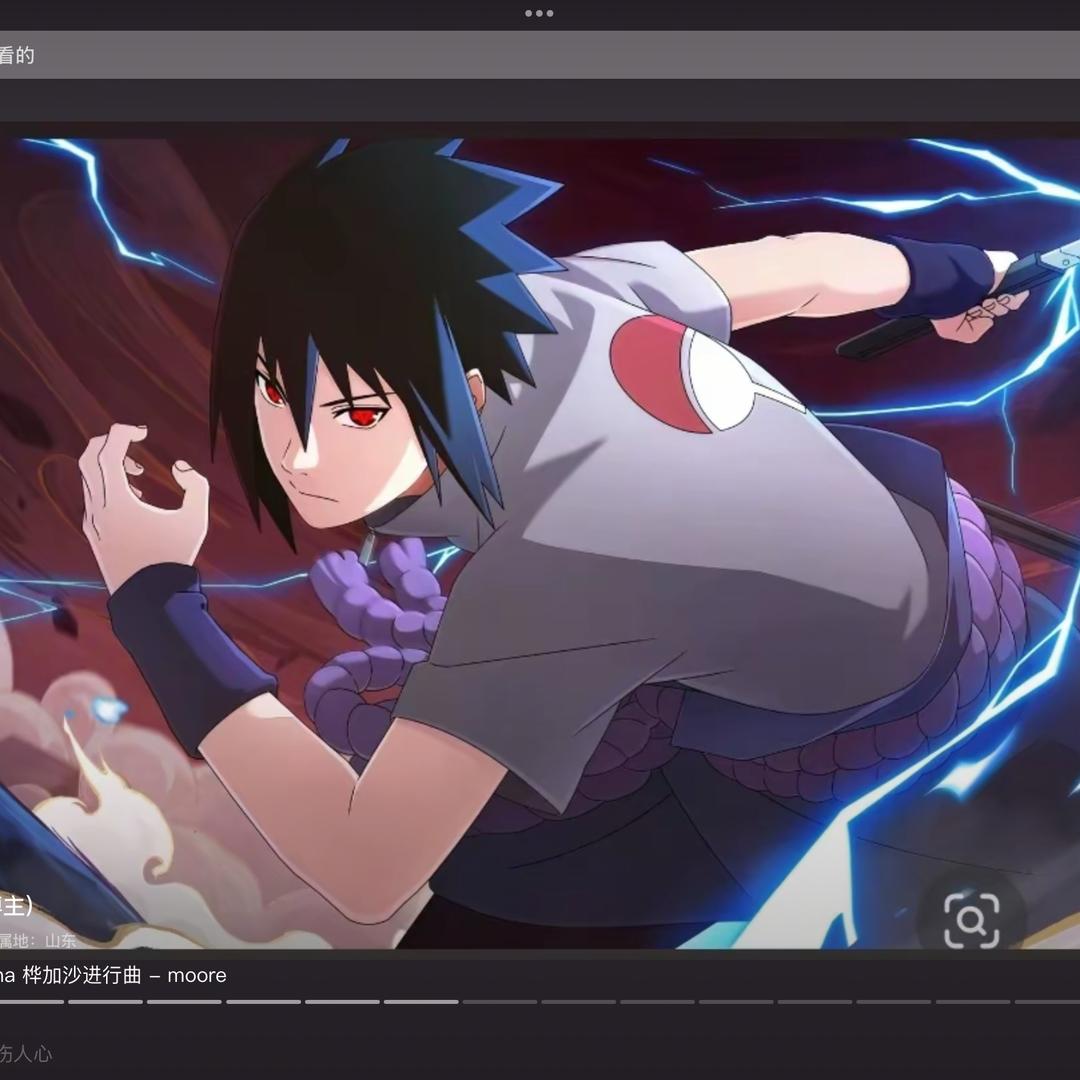
Task: Click the 属地:山东 location label
Action: coord(38,941)
